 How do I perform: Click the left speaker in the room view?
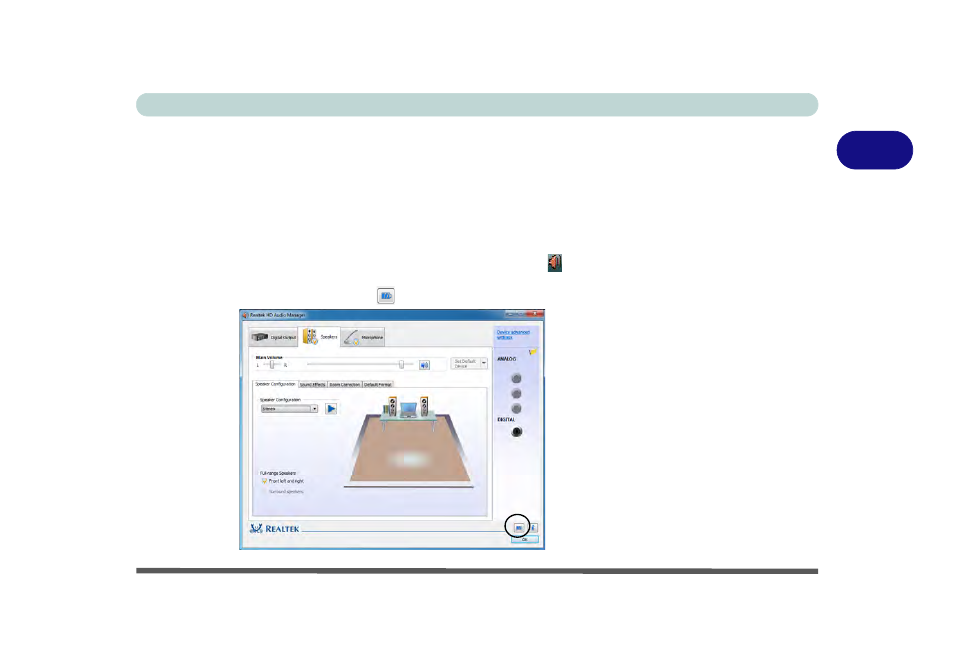tap(392, 406)
